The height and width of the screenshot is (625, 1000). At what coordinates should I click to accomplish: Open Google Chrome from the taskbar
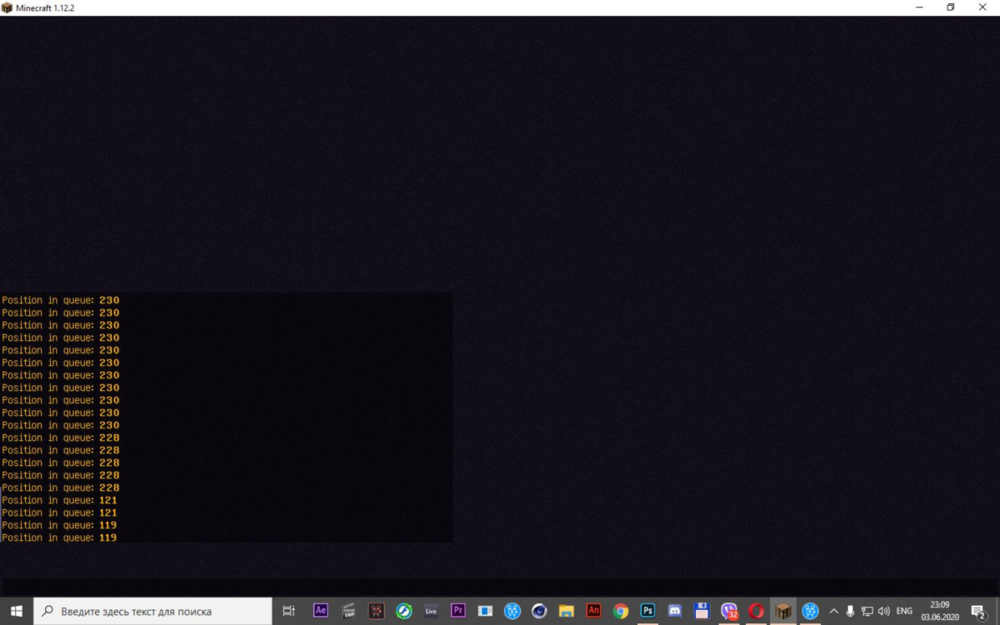tap(621, 611)
